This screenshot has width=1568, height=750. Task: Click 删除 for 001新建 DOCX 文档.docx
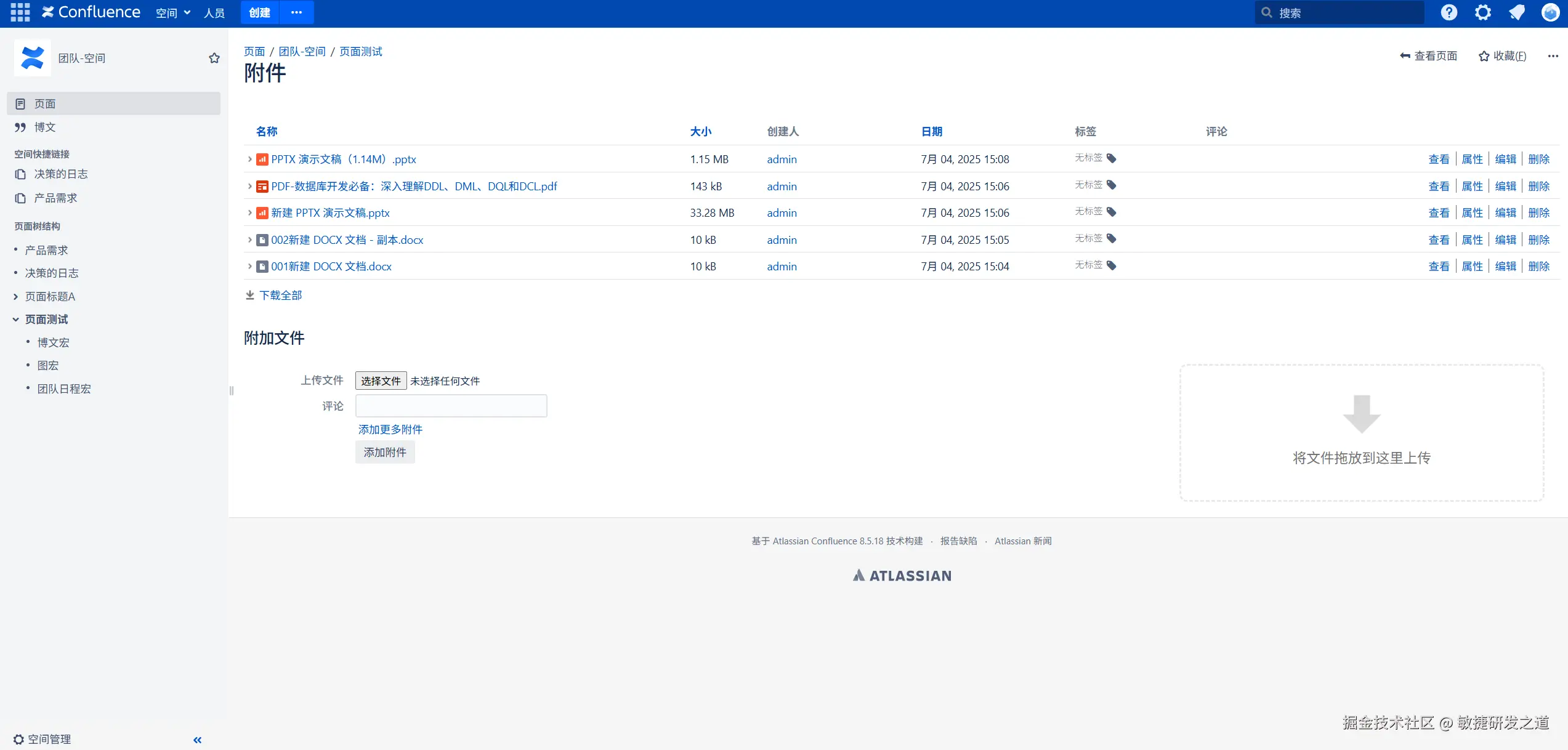pyautogui.click(x=1538, y=266)
